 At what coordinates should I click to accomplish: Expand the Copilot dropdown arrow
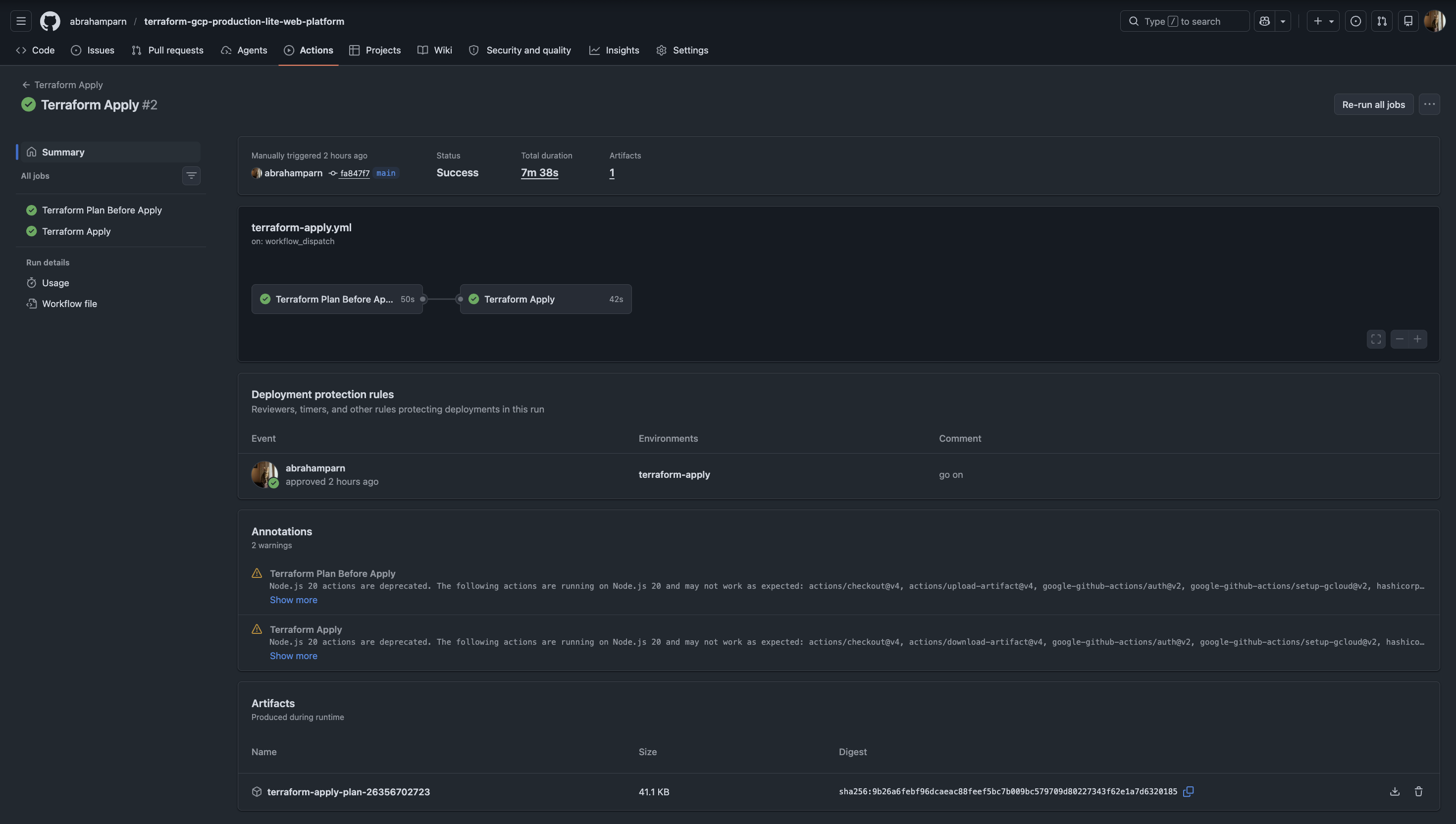(x=1283, y=21)
